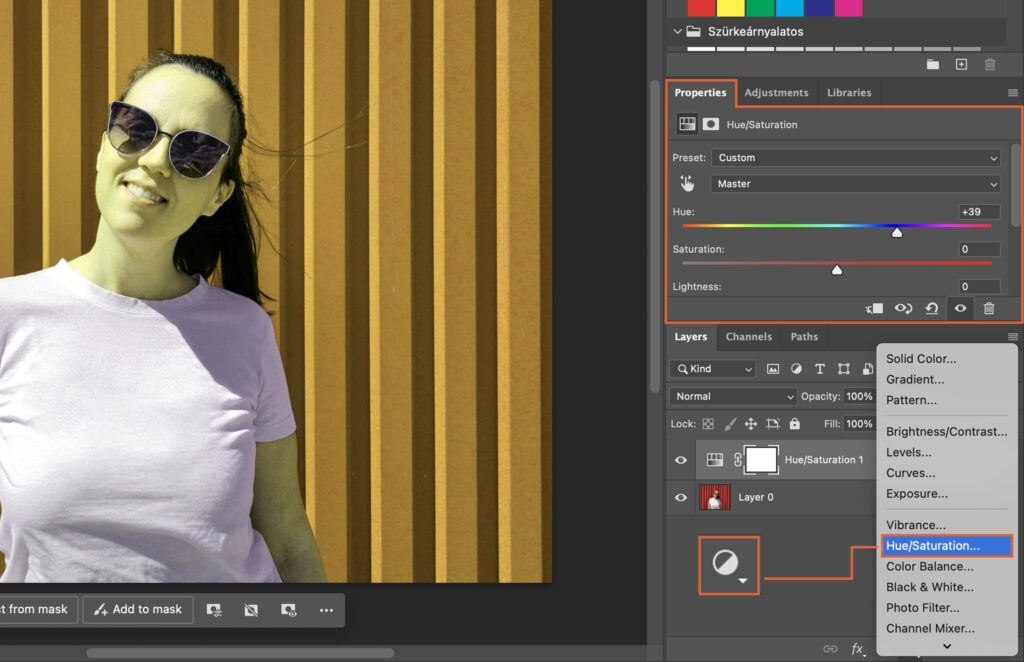The width and height of the screenshot is (1024, 662).
Task: Click the layer mask icon beside Hue/Saturation
Action: [711, 124]
